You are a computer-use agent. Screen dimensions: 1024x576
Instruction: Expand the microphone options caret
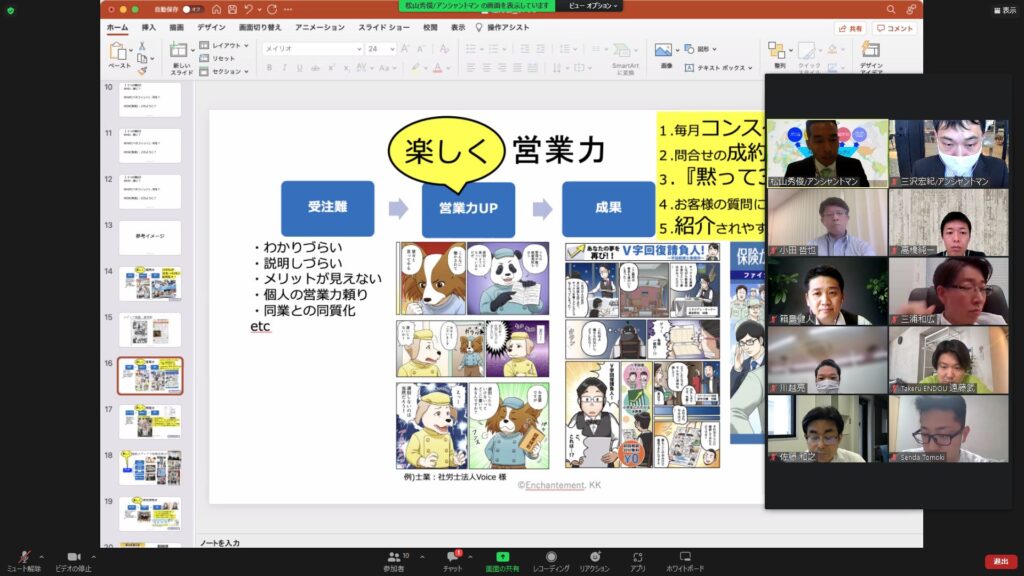[x=42, y=557]
